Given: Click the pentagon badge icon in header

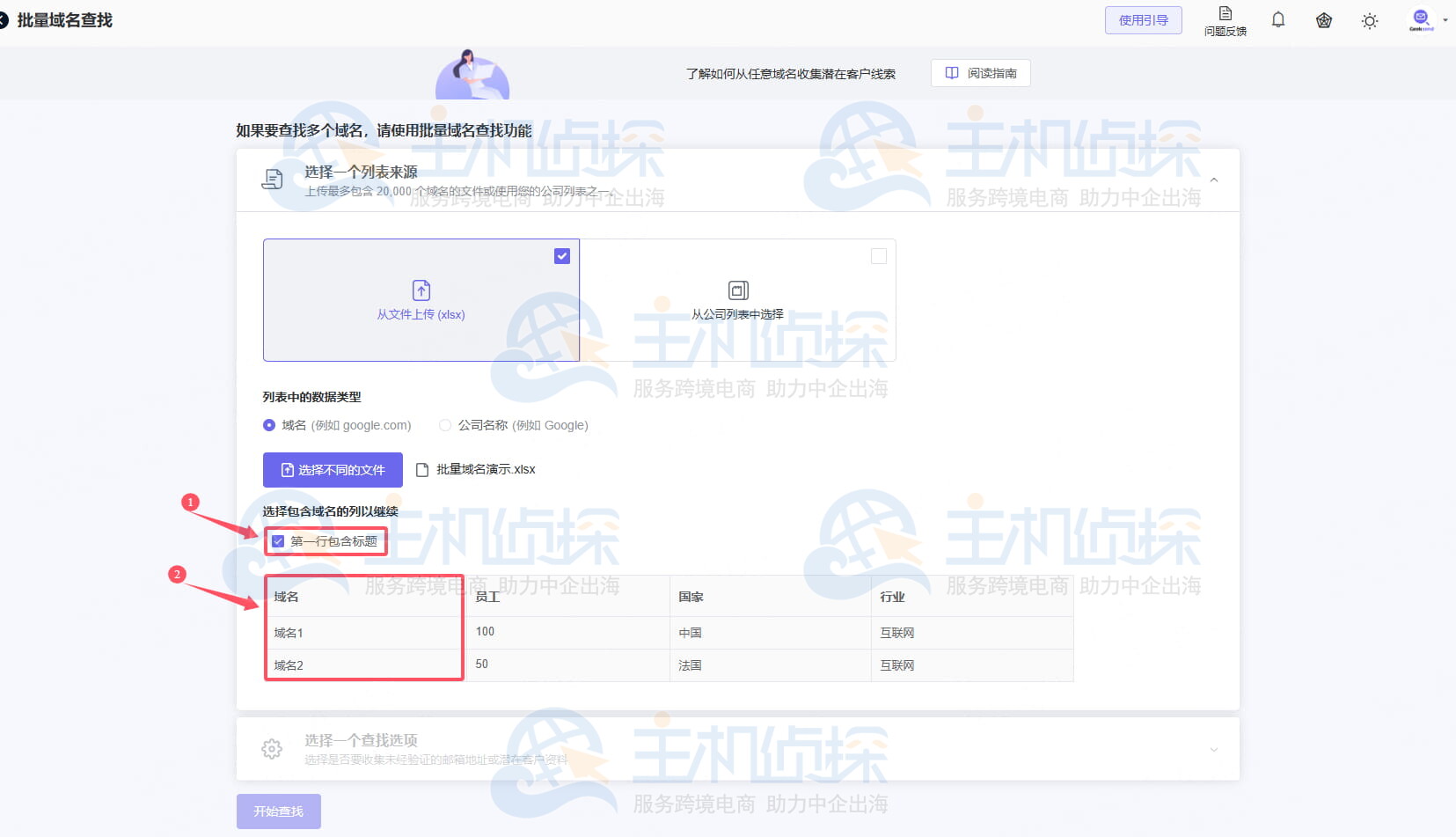Looking at the screenshot, I should click(1323, 20).
